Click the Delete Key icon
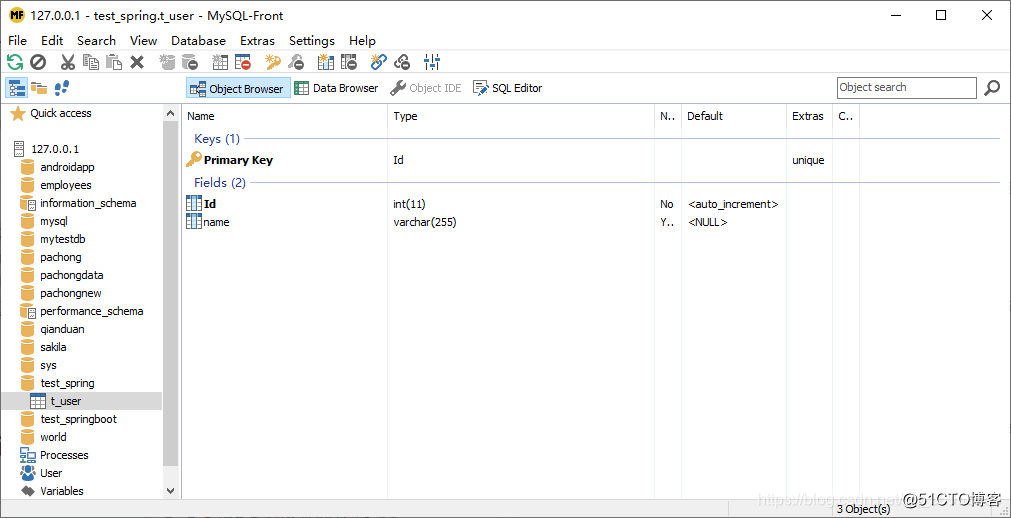1011x518 pixels. click(295, 62)
